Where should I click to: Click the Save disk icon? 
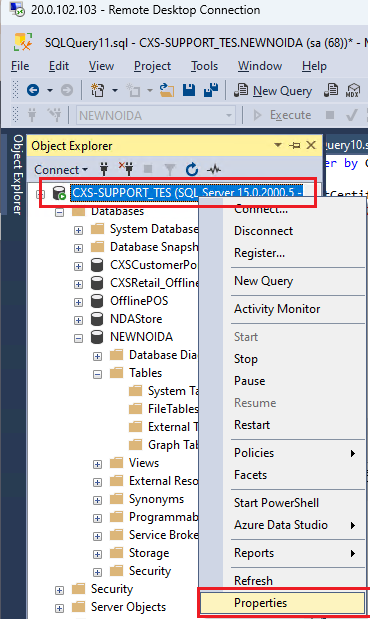189,90
